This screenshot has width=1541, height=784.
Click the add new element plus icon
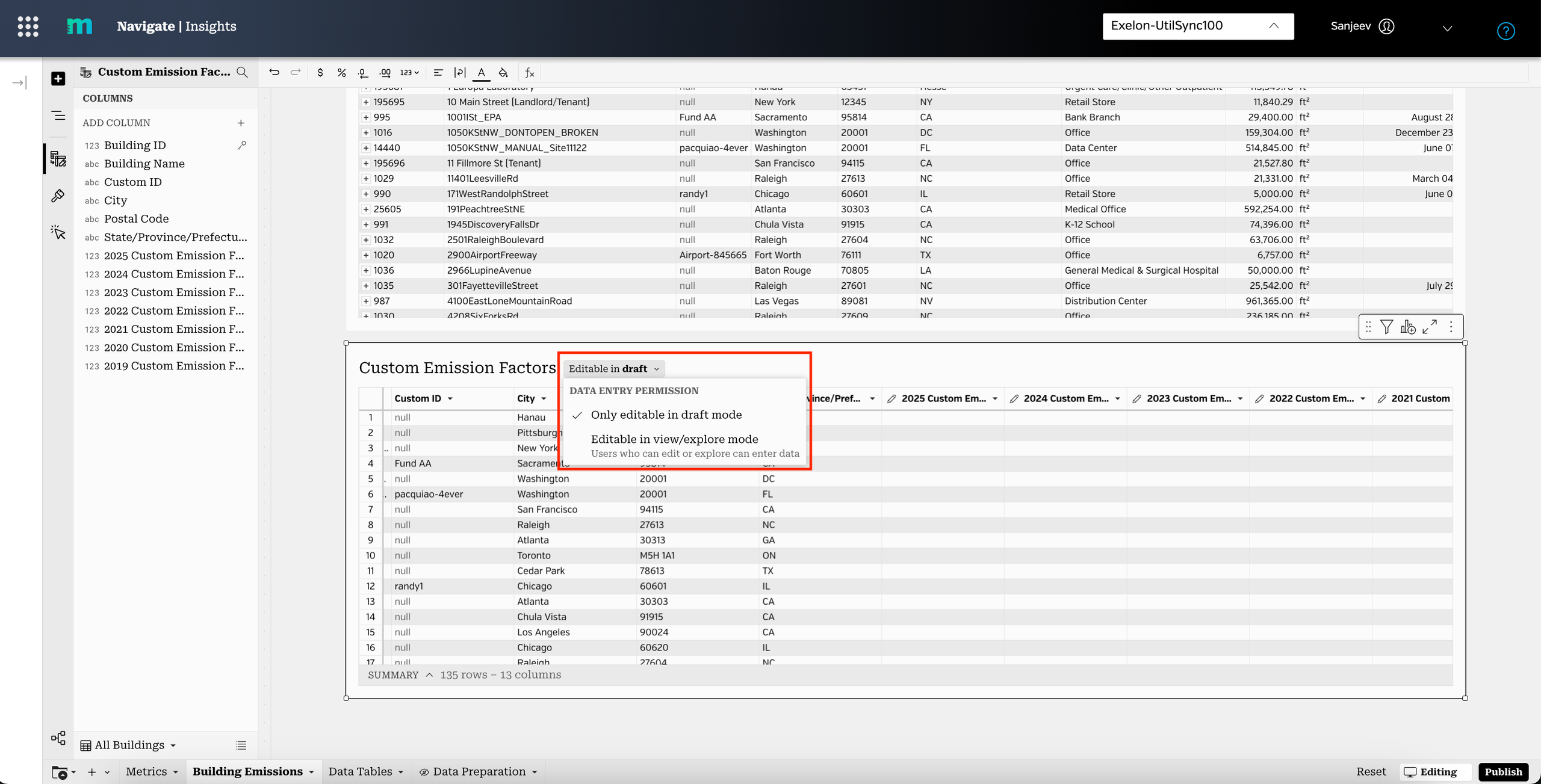tap(58, 79)
